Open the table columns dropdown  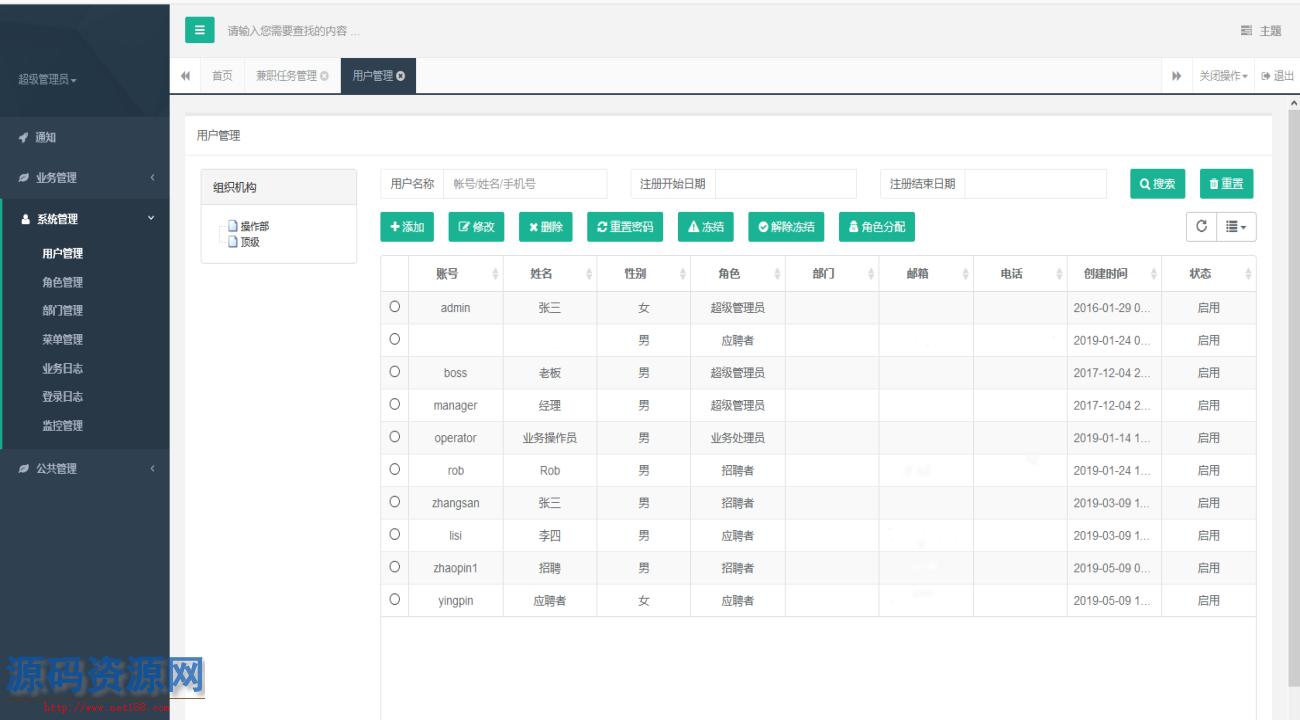click(1236, 227)
